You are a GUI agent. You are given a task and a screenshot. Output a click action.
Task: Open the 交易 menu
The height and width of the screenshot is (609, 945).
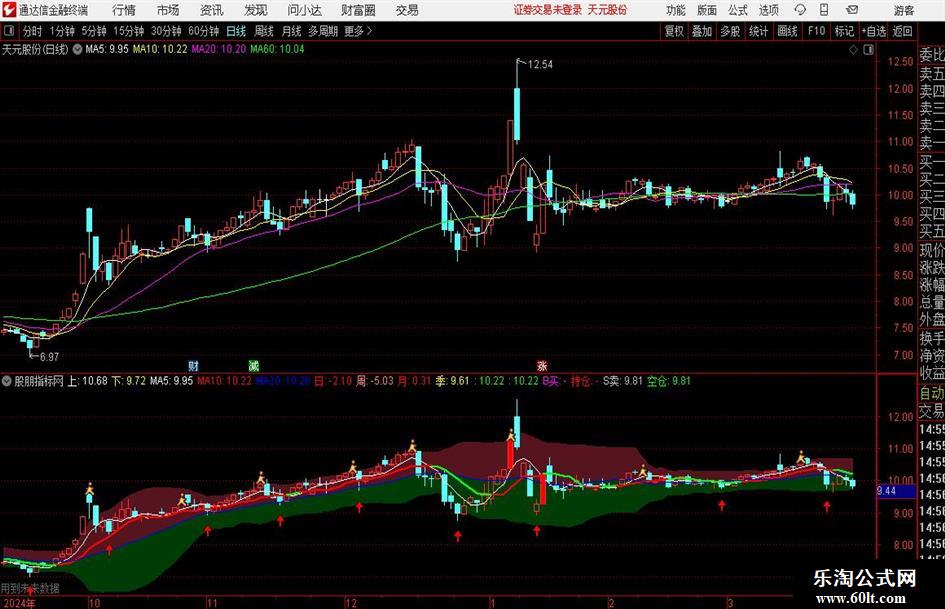pos(407,10)
